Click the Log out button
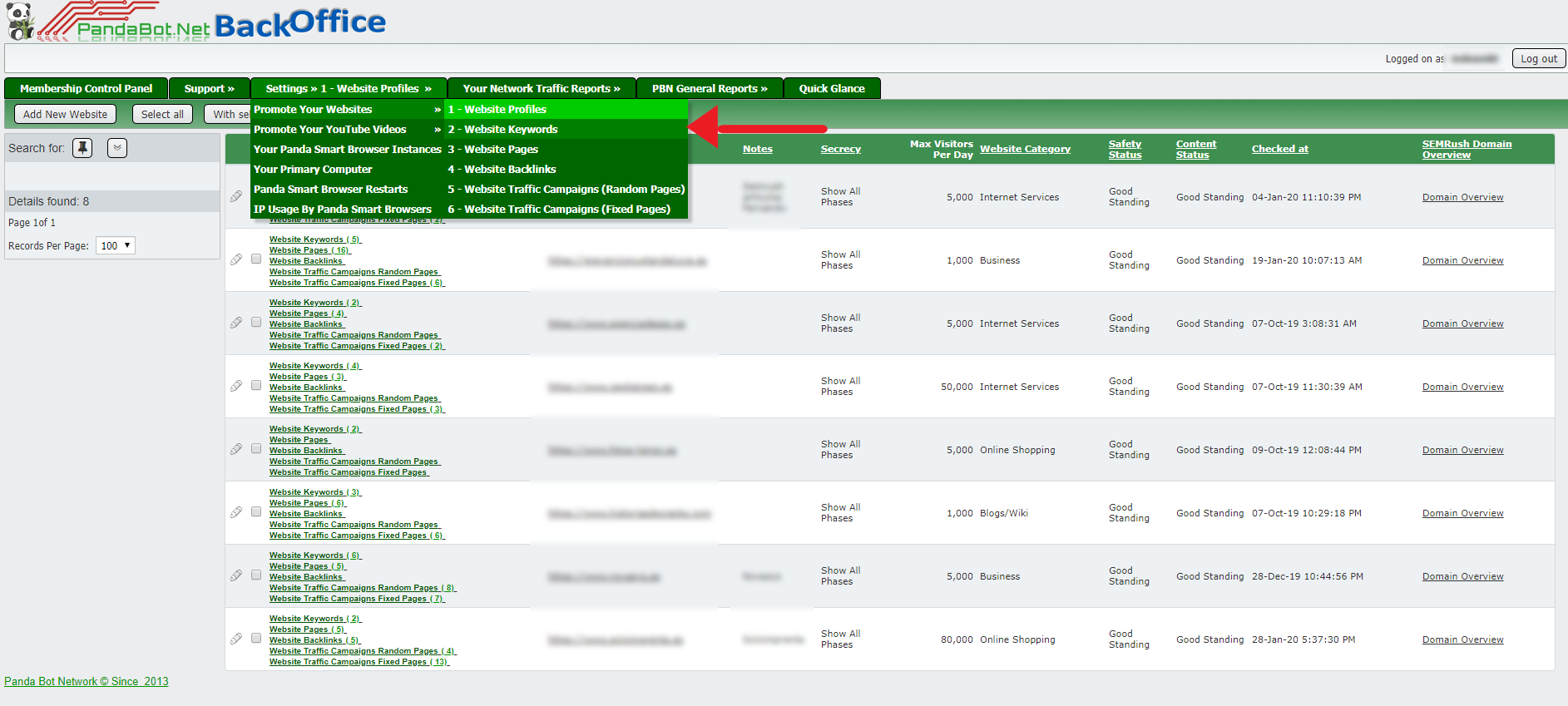This screenshot has width=1568, height=706. pyautogui.click(x=1538, y=58)
